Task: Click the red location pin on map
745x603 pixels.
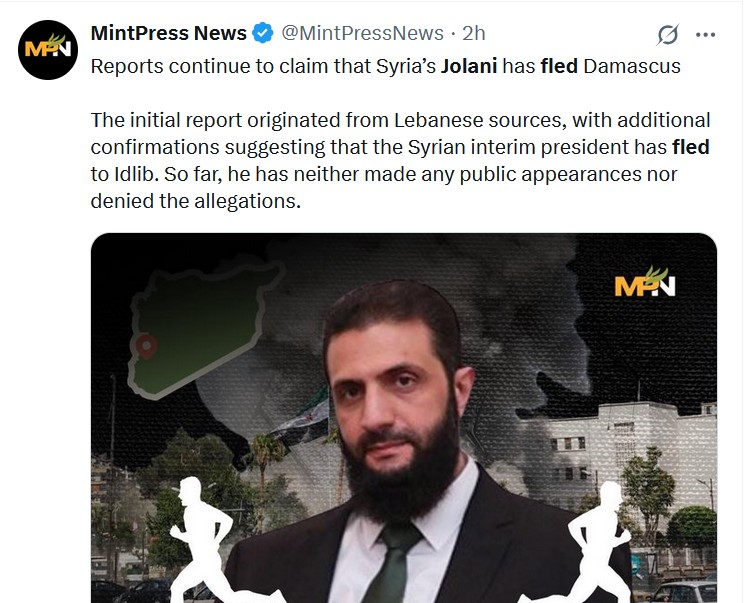Action: click(146, 346)
